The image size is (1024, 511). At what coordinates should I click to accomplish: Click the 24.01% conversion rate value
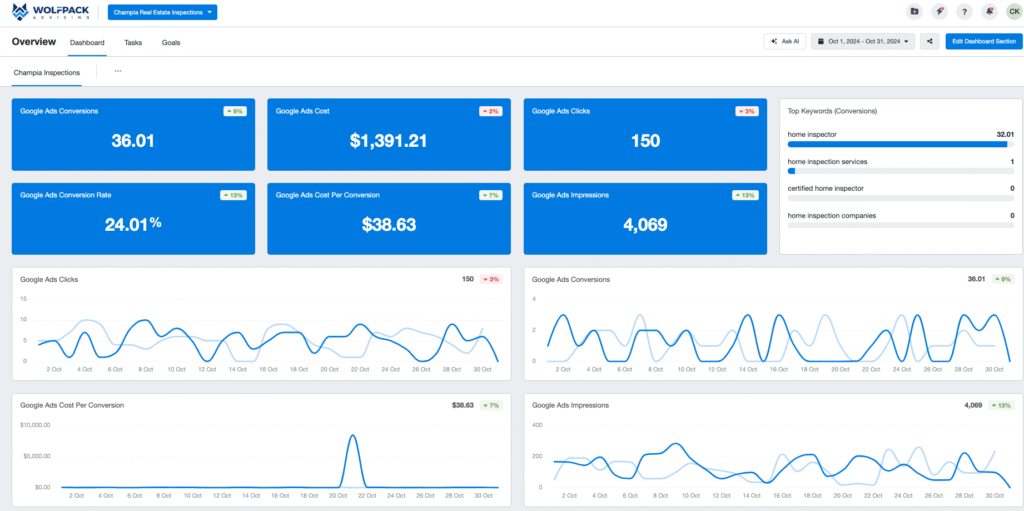pyautogui.click(x=133, y=224)
